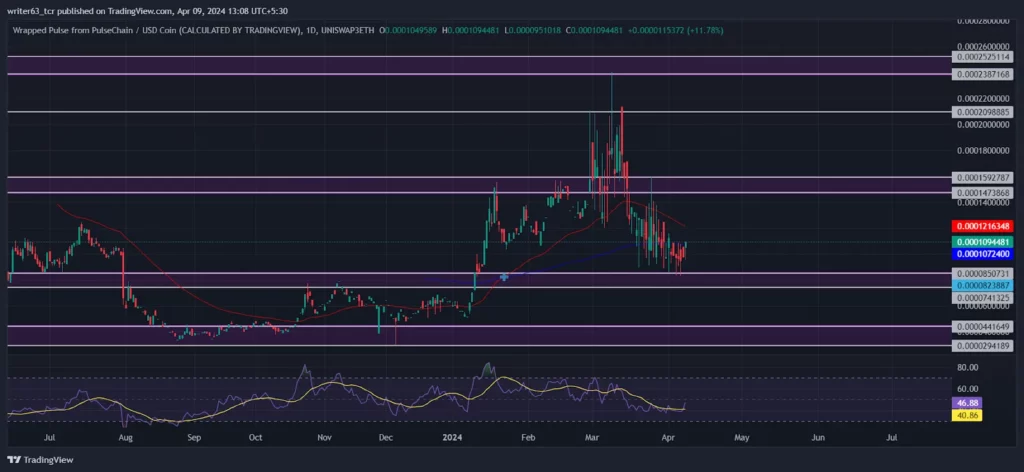Click the Mar label on the time axis
The width and height of the screenshot is (1024, 472).
593,437
